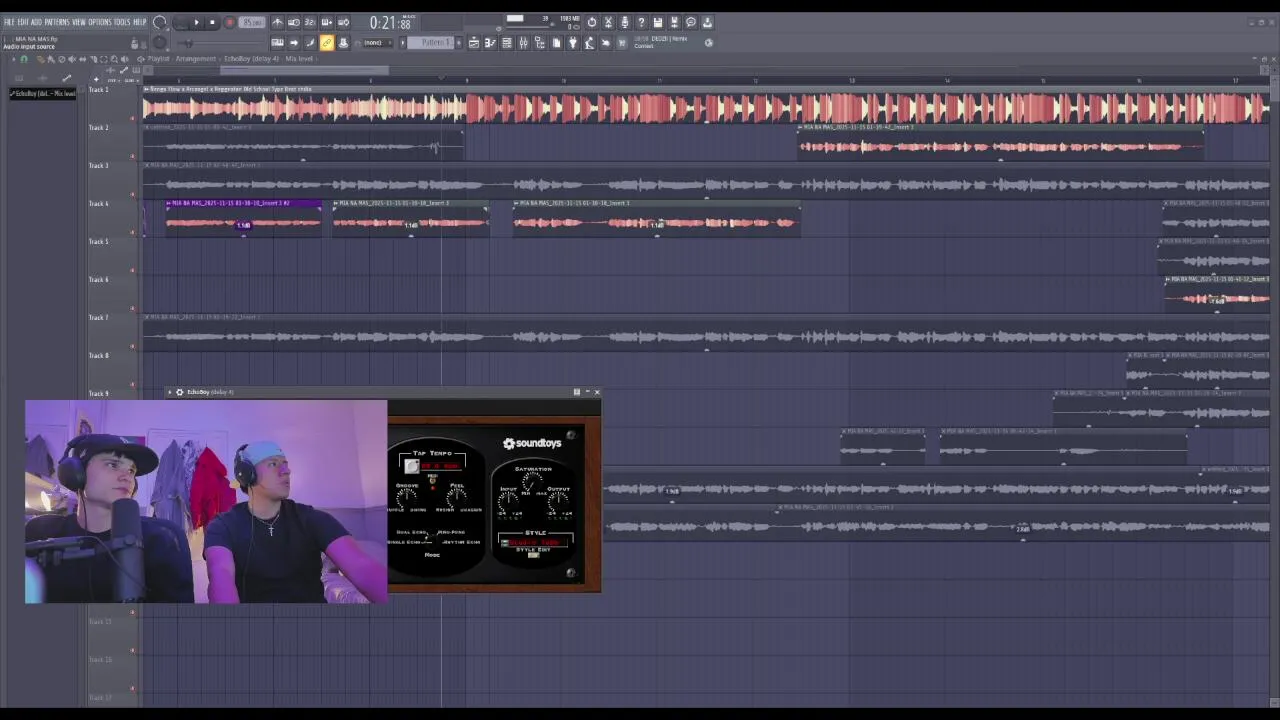This screenshot has height=720, width=1280.
Task: Open the ADD menu
Action: click(x=36, y=22)
